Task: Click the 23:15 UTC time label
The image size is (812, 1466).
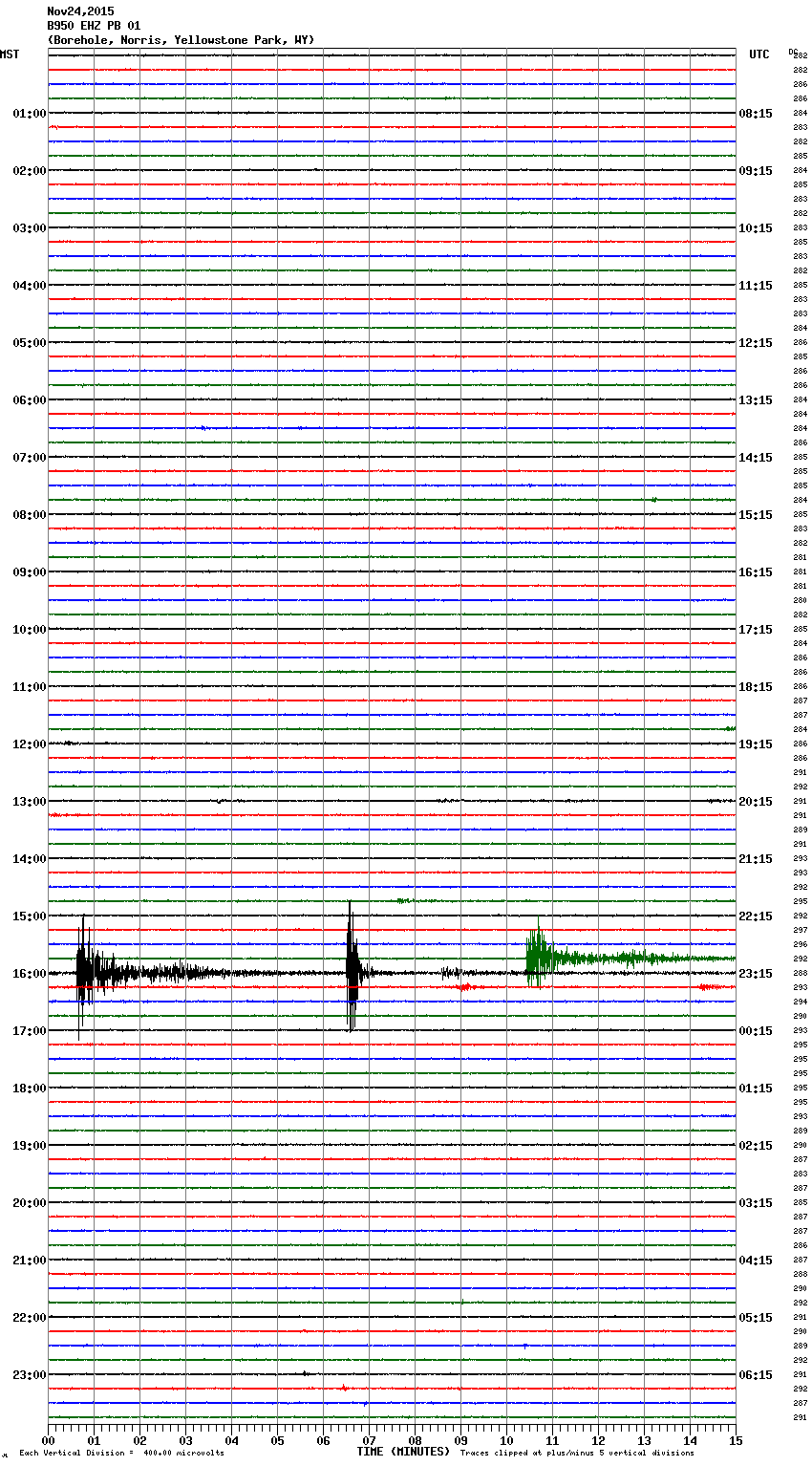Action: click(756, 974)
